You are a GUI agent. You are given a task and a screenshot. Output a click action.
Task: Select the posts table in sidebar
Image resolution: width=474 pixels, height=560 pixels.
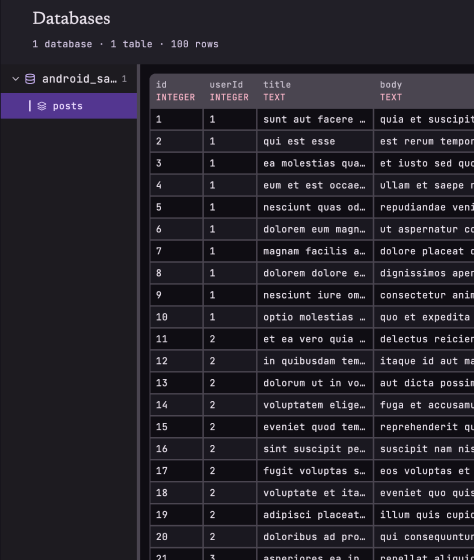click(69, 106)
